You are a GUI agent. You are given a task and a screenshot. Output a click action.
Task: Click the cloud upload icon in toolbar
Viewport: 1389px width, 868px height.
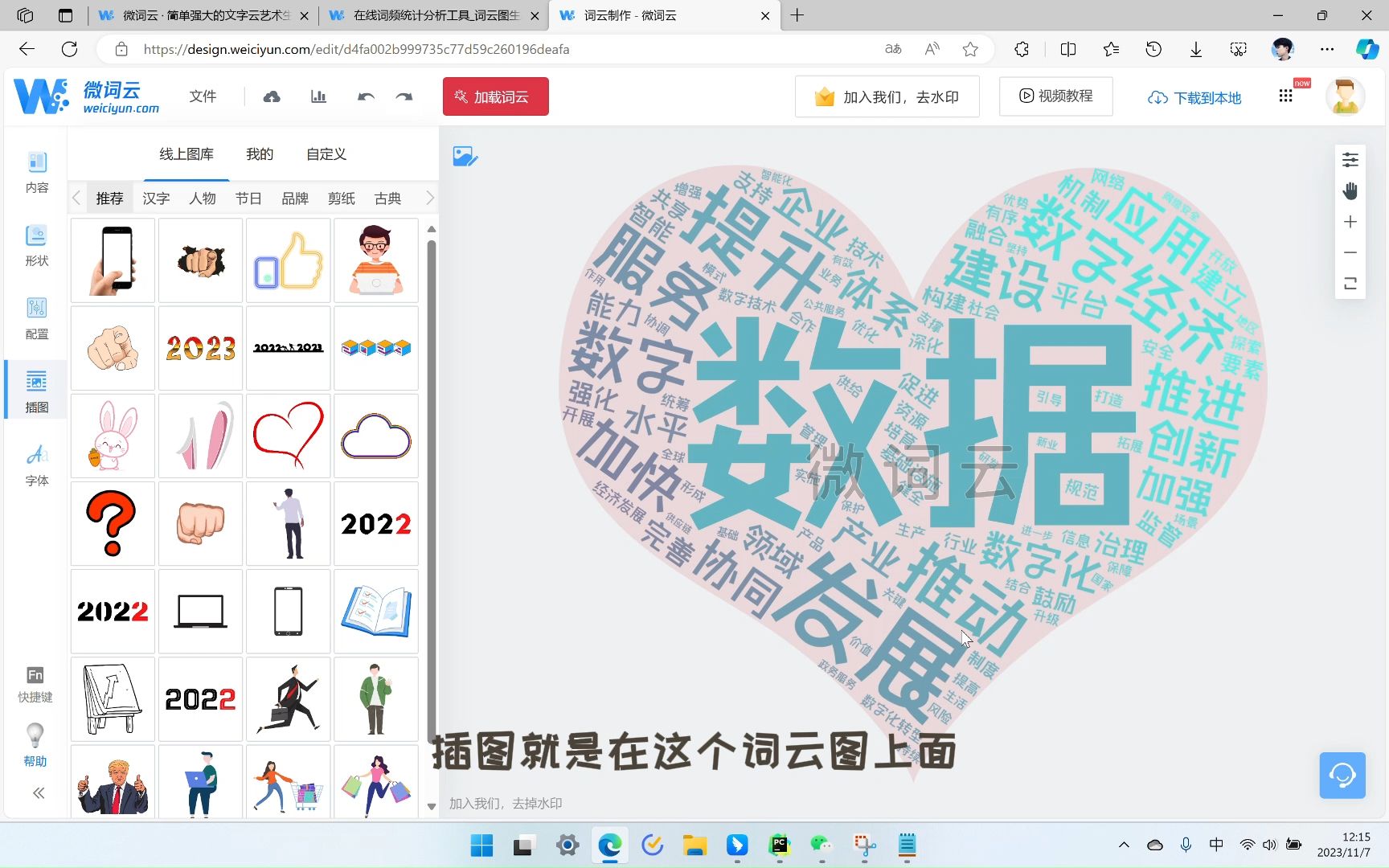pos(272,97)
